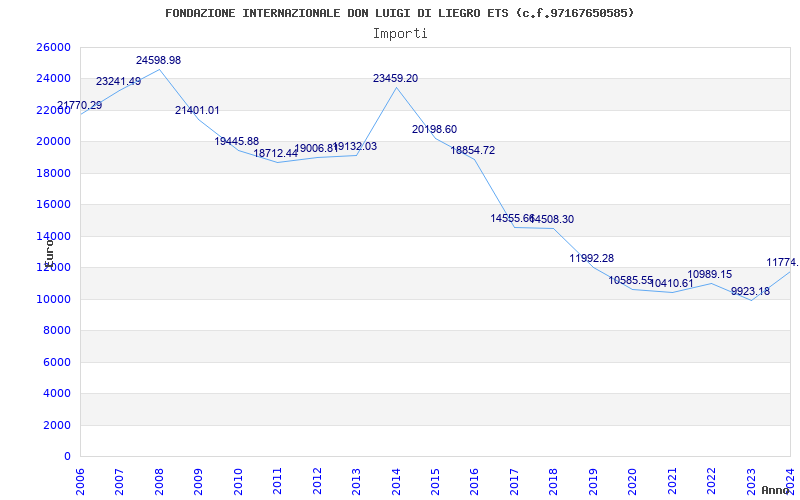The height and width of the screenshot is (500, 800).
Task: Select data label 14508.30
Action: (553, 219)
